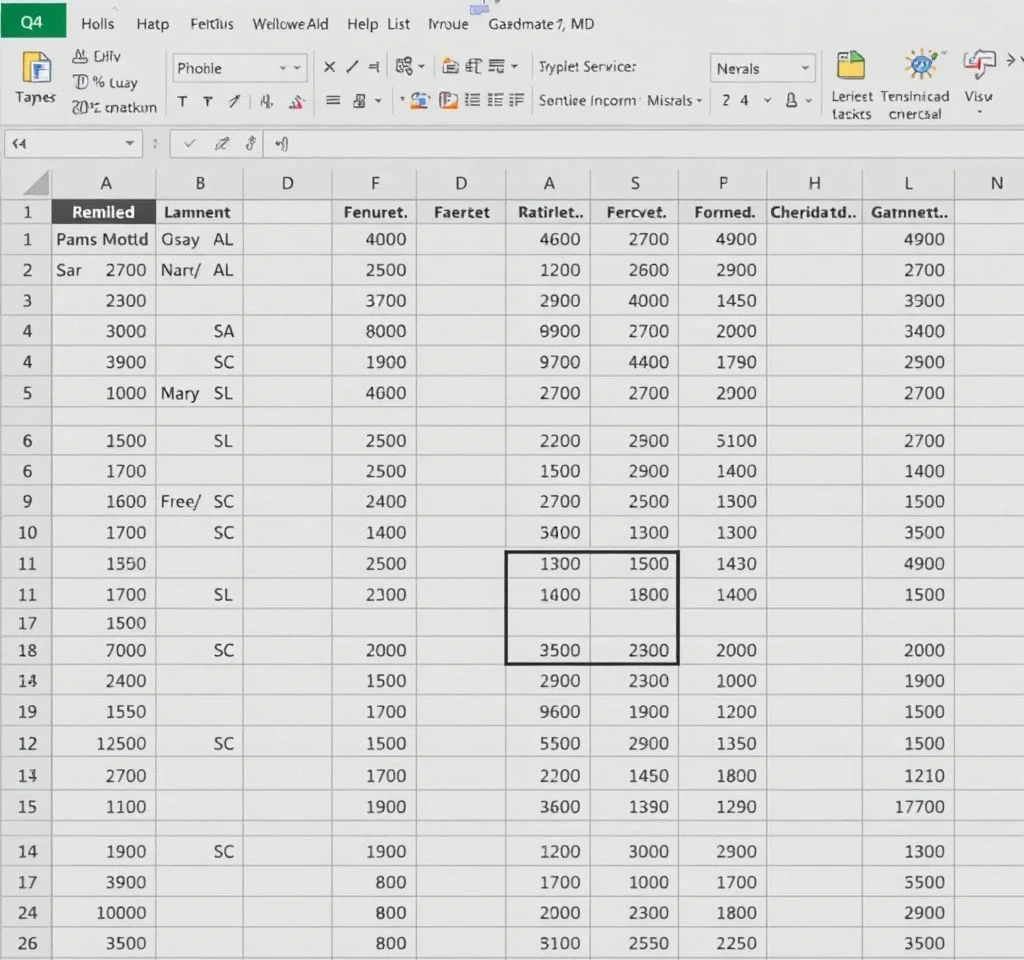Select the Remiled header cell
Image resolution: width=1024 pixels, height=960 pixels.
[x=103, y=212]
